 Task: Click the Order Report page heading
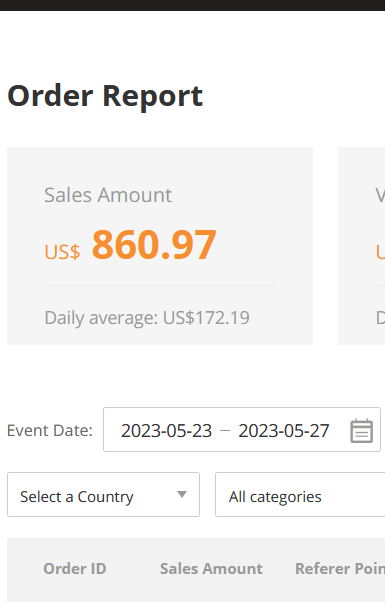(105, 96)
